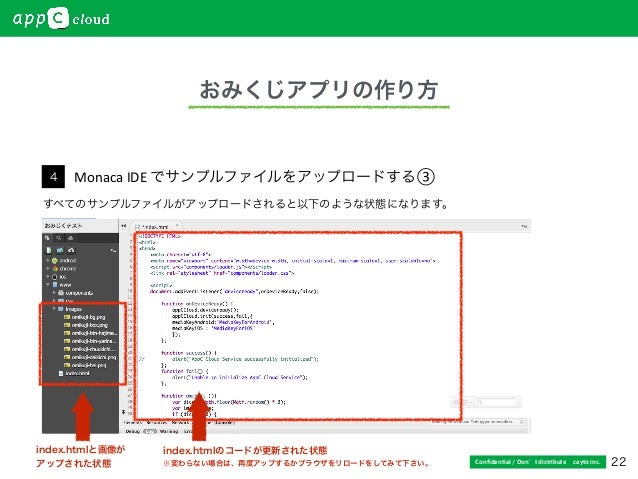This screenshot has height=479, width=638.
Task: Select the images folder label
Action: click(74, 309)
